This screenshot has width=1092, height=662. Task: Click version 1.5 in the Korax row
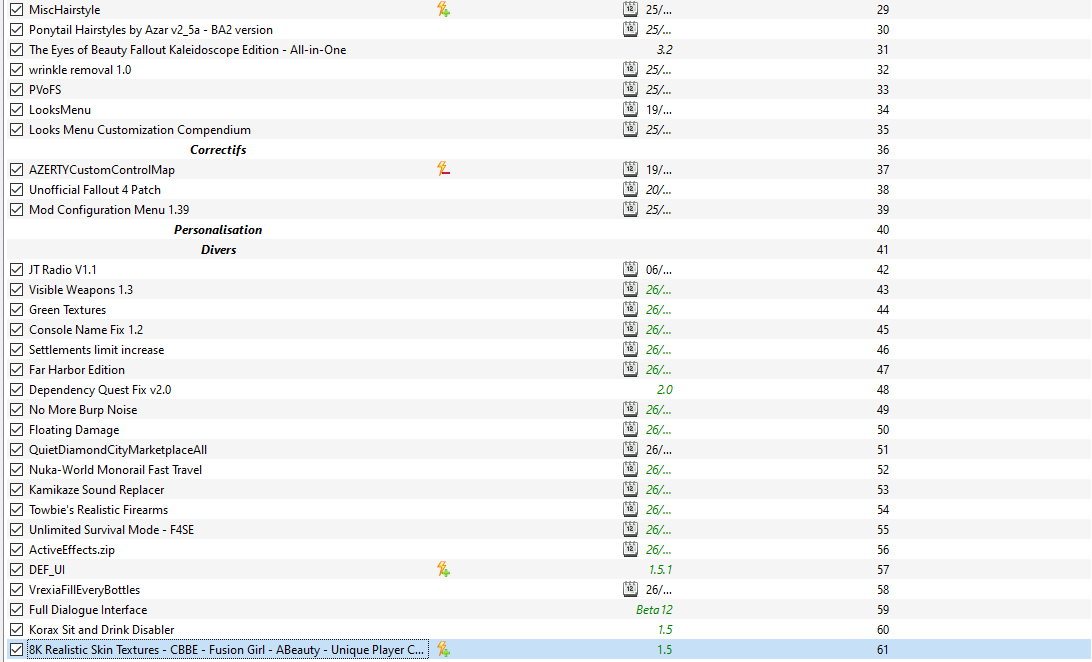click(664, 630)
